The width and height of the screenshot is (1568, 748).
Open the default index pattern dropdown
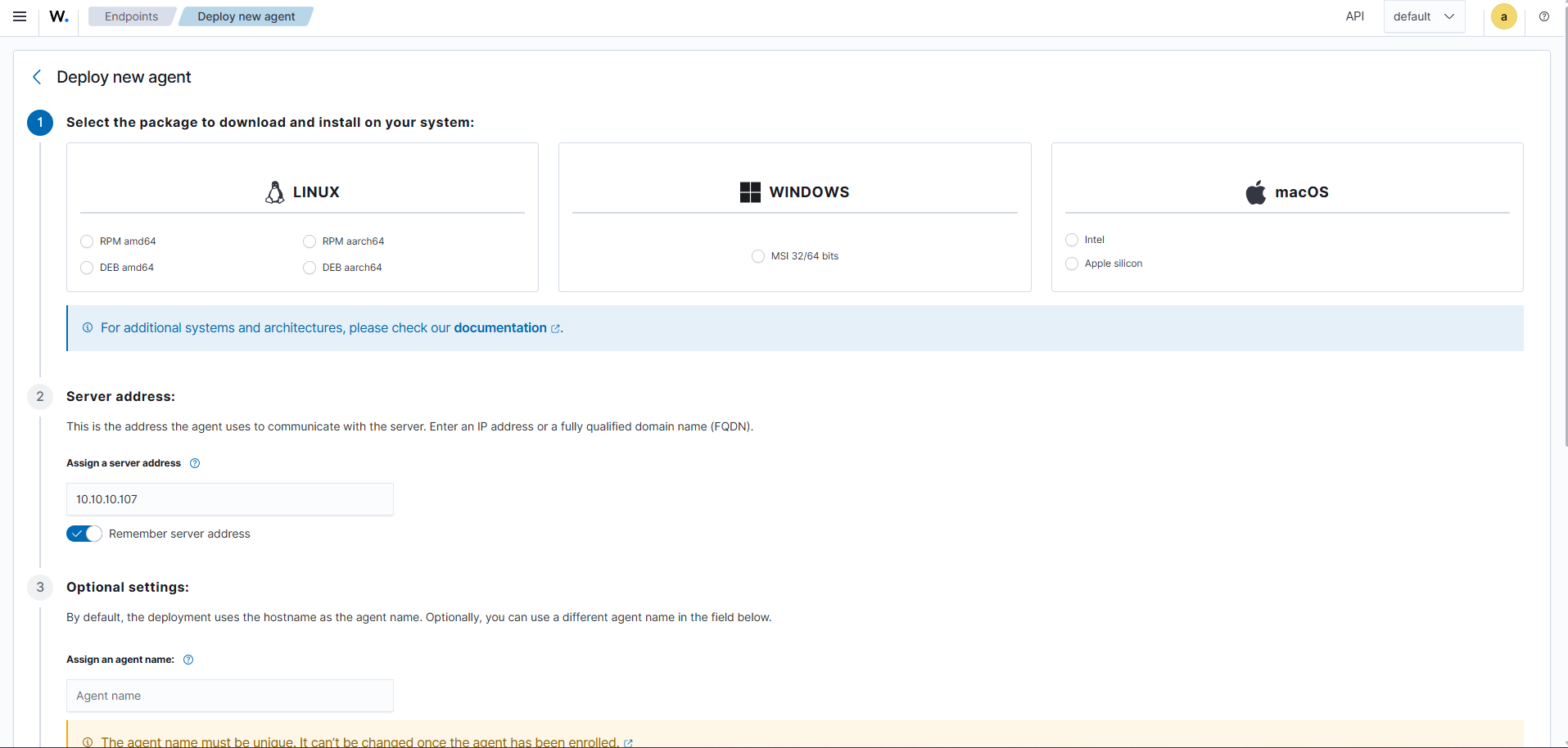pos(1424,16)
